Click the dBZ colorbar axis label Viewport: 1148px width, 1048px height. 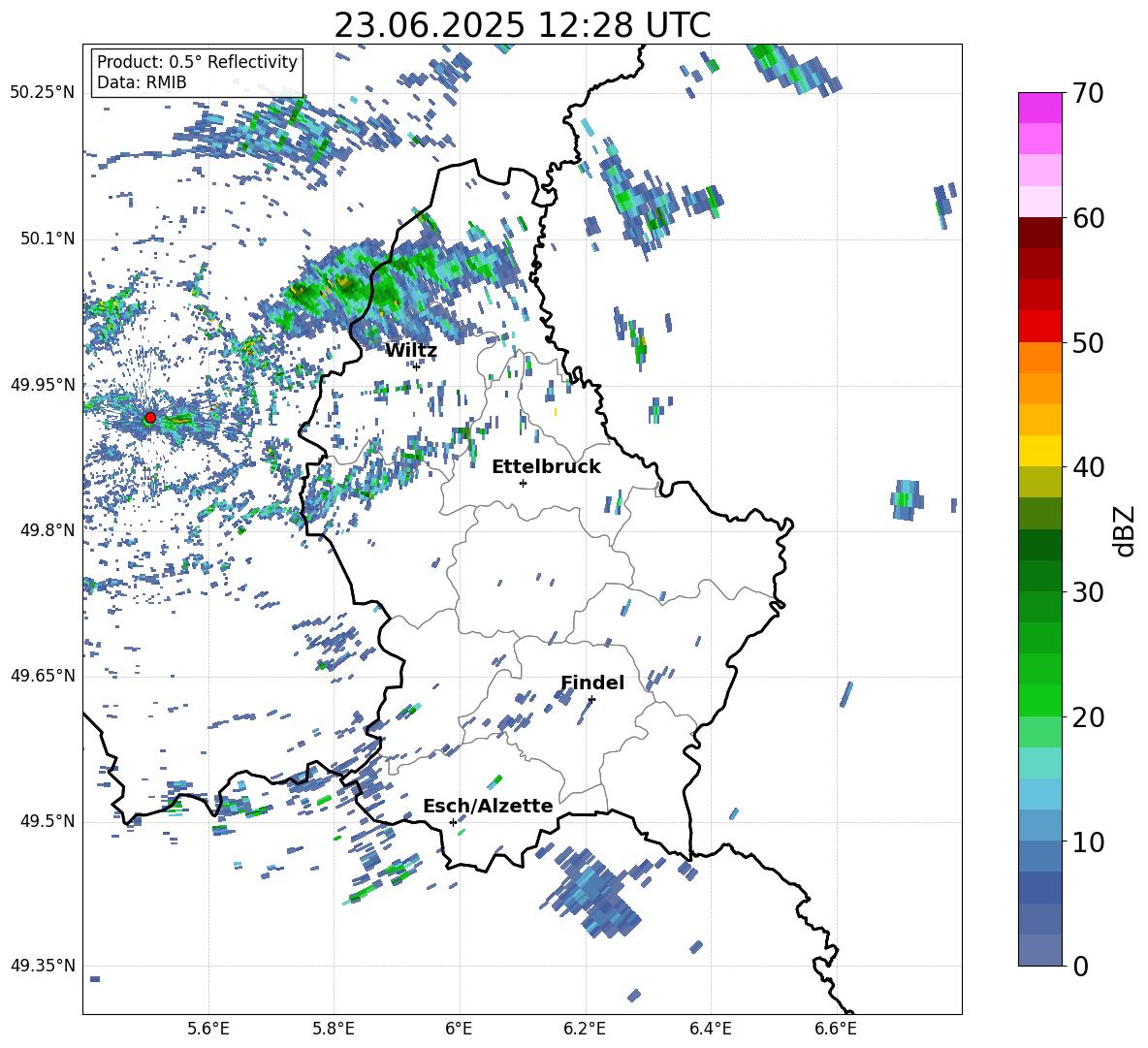tap(1126, 530)
